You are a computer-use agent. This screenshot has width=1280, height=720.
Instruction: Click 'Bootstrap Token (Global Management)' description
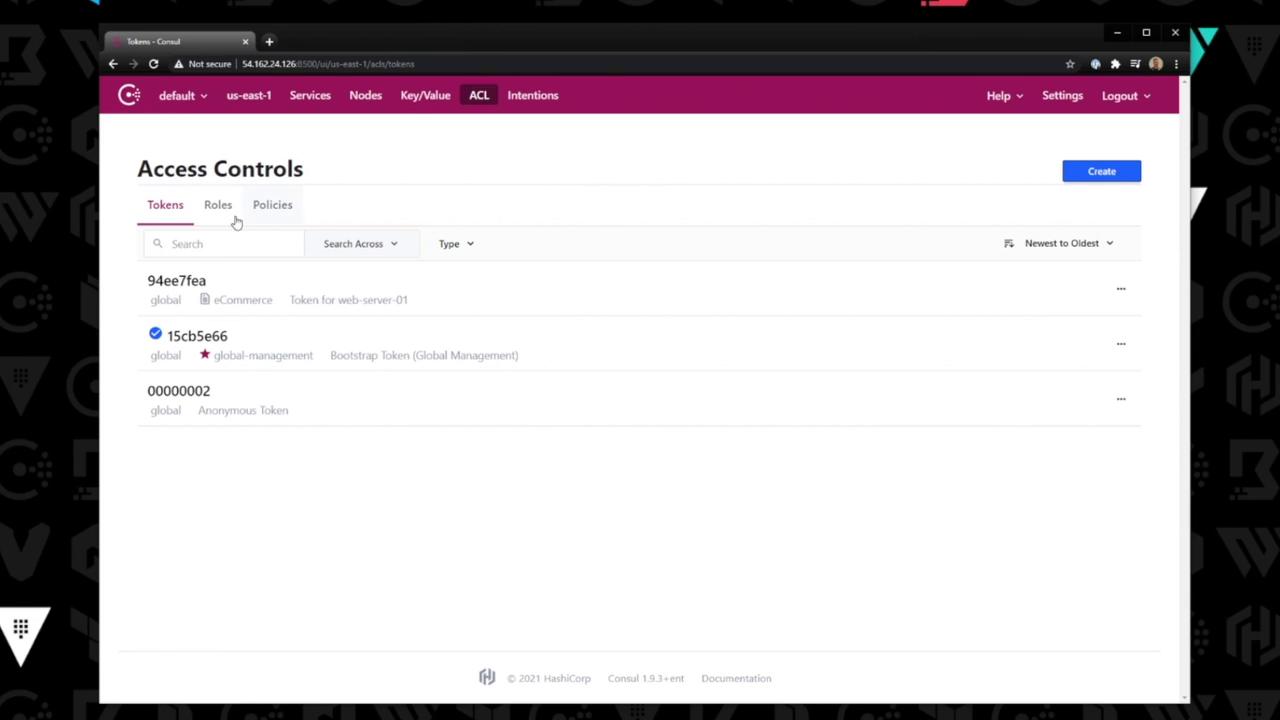pos(424,355)
